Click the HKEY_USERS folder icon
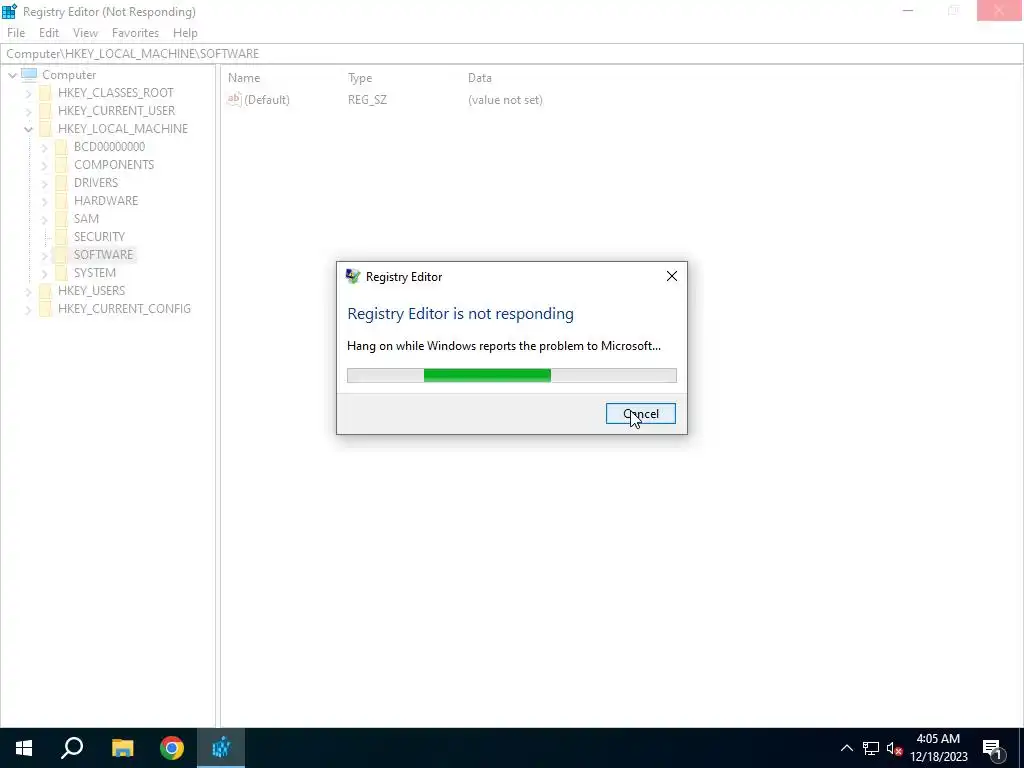 click(x=45, y=291)
